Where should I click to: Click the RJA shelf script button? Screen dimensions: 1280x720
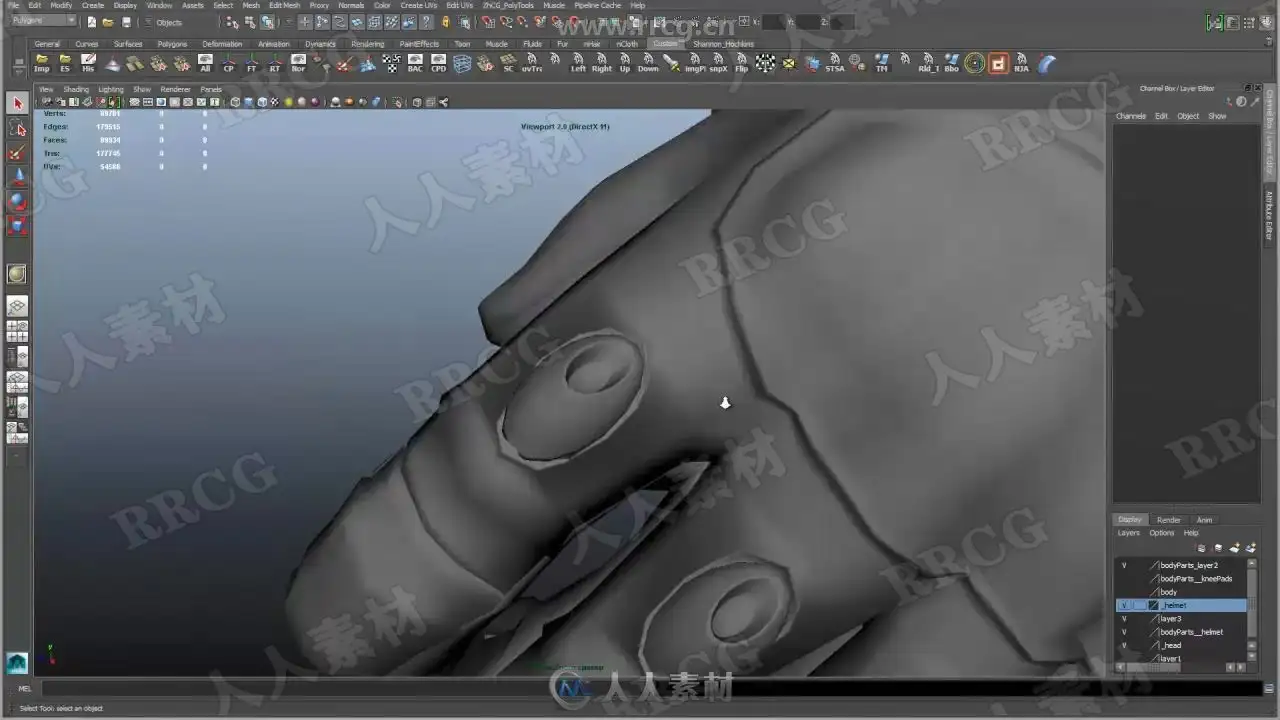(x=1021, y=63)
